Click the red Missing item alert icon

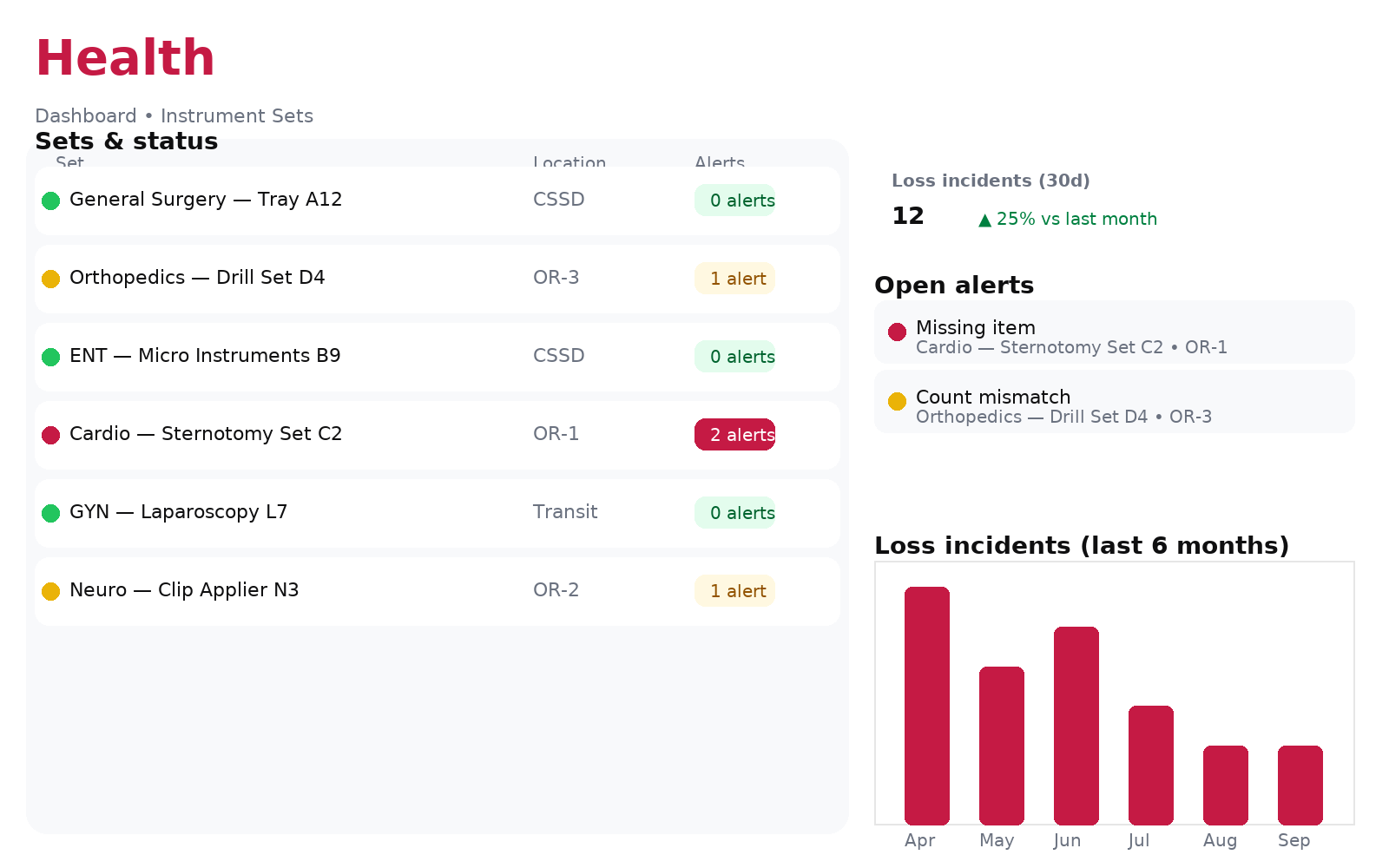pos(897,332)
